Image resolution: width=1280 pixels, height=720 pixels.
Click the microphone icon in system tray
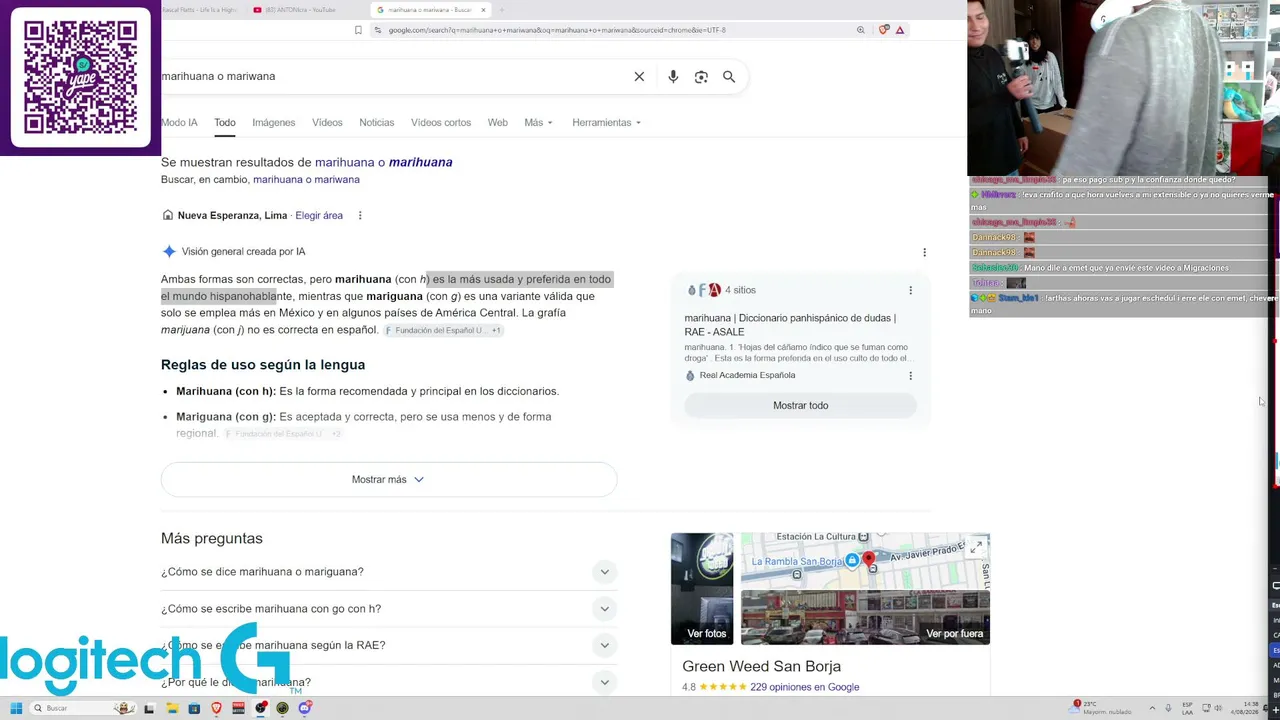coord(1168,708)
